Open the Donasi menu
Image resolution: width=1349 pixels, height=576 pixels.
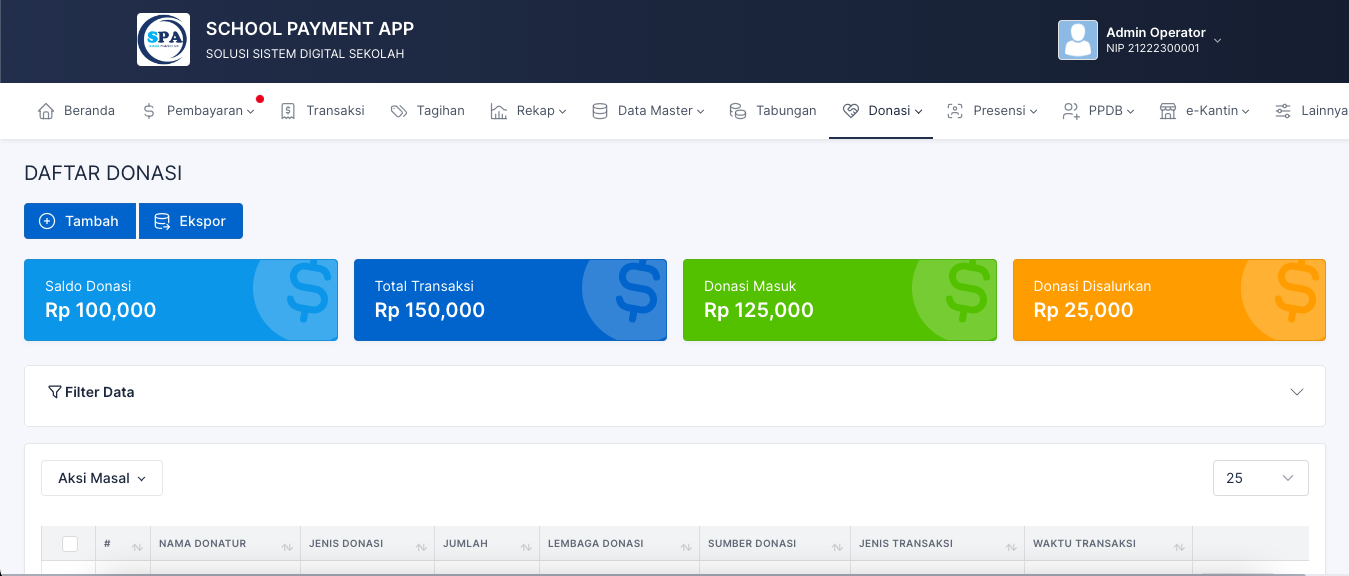[x=881, y=111]
